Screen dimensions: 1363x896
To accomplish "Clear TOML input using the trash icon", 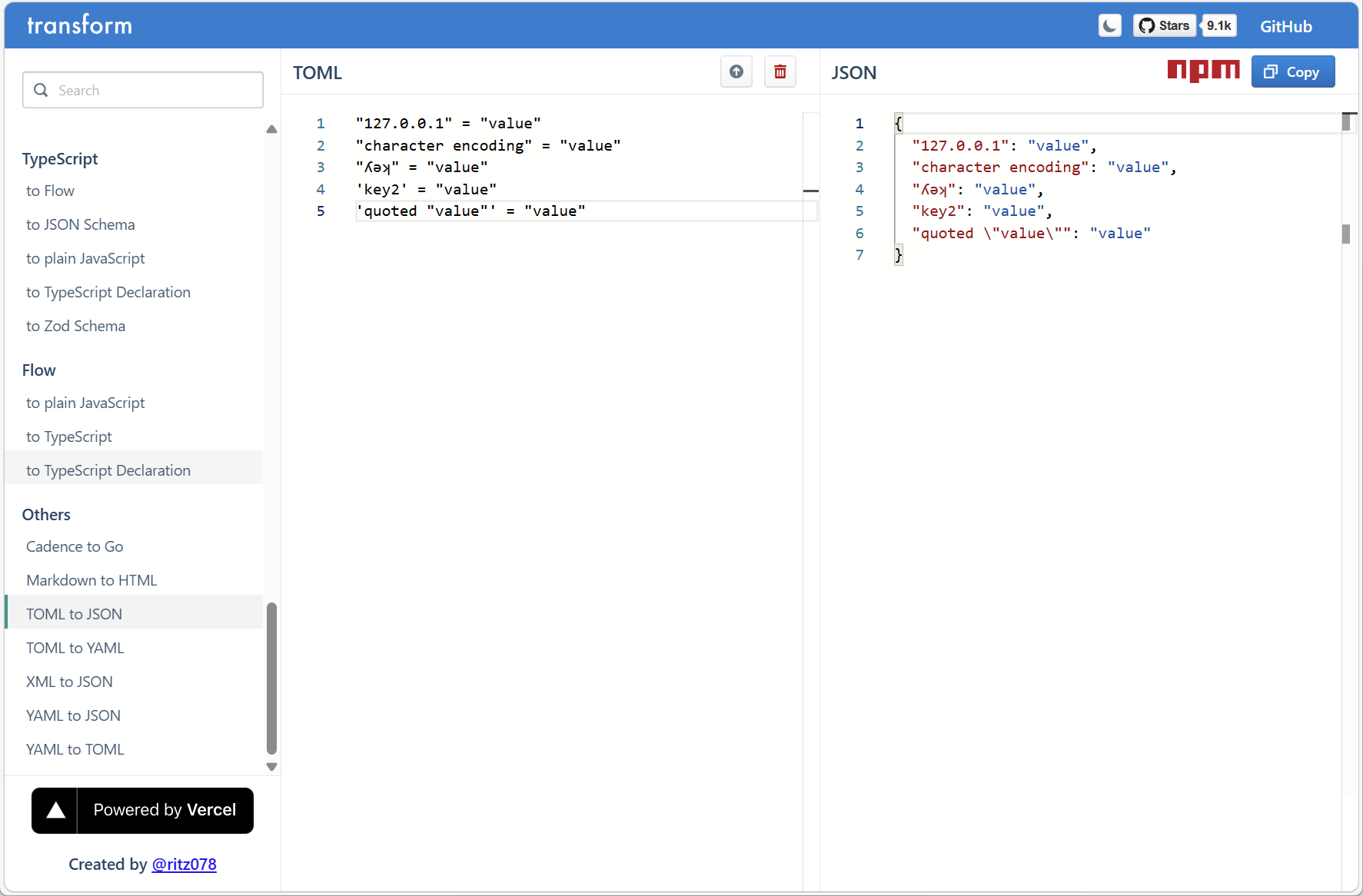I will (780, 72).
